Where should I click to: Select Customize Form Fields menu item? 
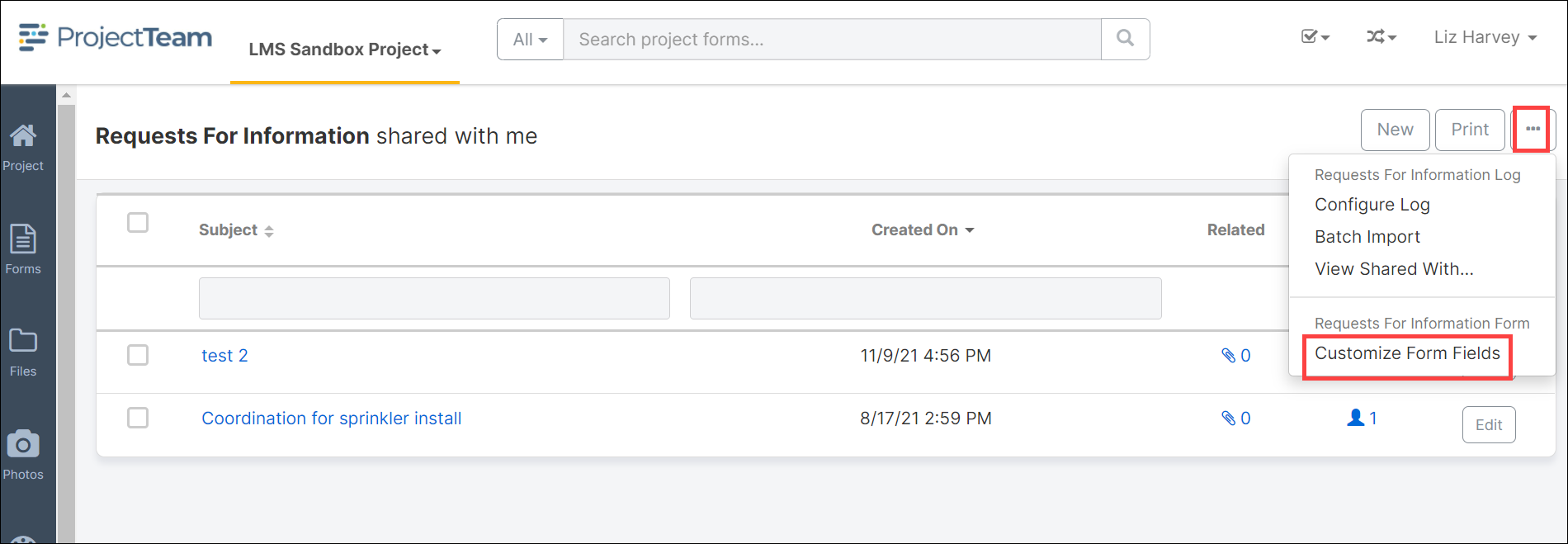click(1407, 353)
